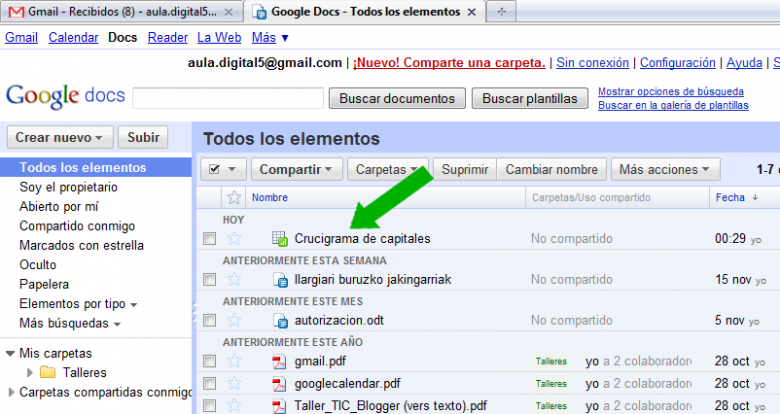780x414 pixels.
Task: Collapse the Mis carpetas tree
Action: tap(10, 354)
